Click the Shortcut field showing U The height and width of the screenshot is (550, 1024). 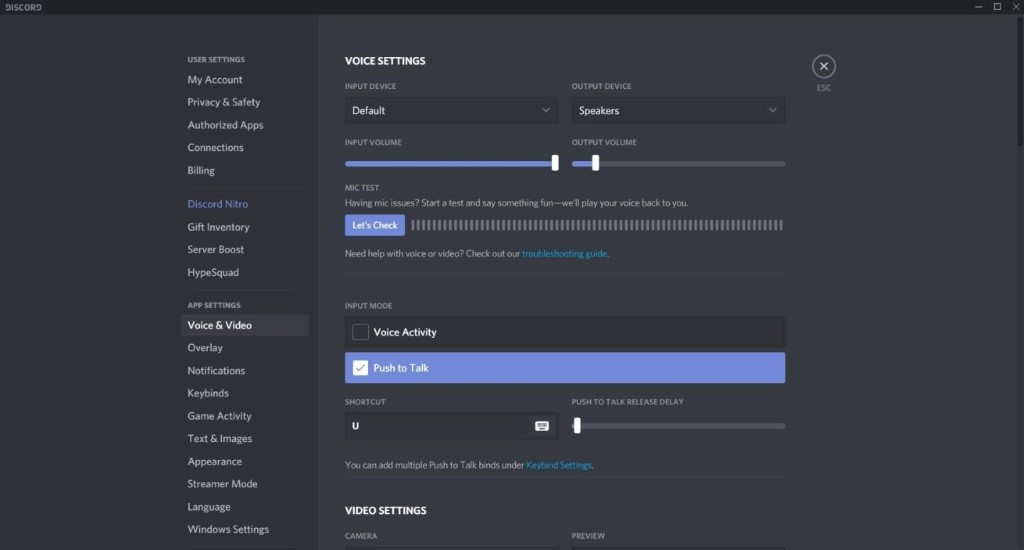[x=451, y=426]
